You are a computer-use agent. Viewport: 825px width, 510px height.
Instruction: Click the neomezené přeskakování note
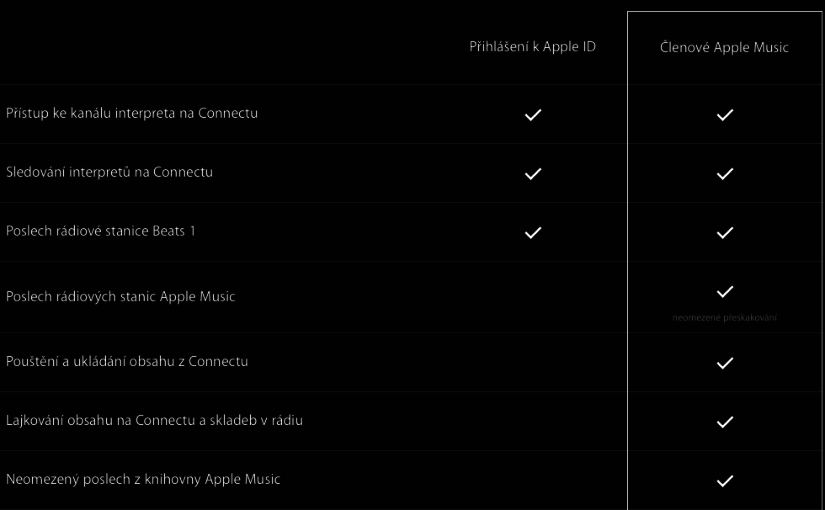[726, 317]
